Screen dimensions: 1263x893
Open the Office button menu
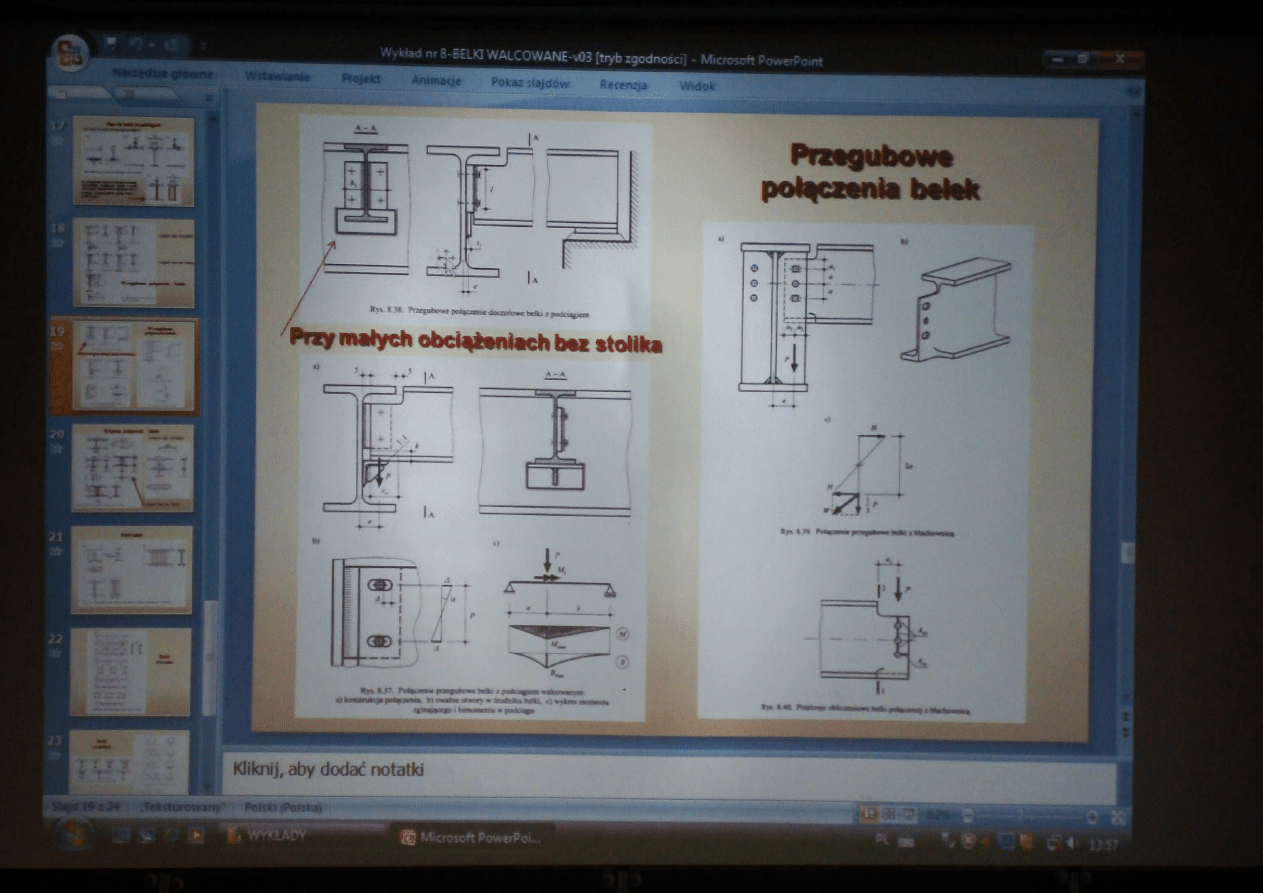(x=71, y=55)
